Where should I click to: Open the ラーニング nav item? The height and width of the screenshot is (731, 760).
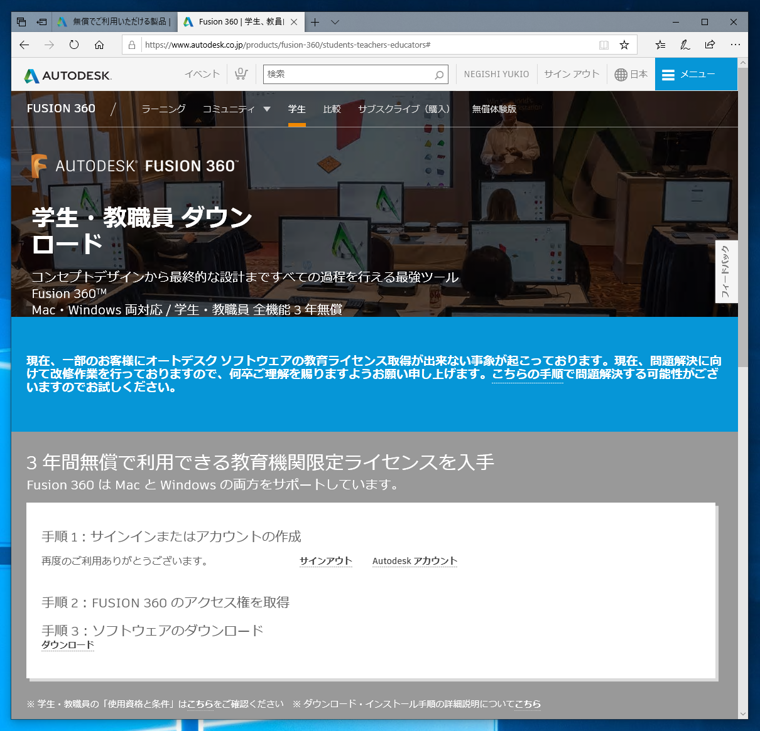(163, 109)
